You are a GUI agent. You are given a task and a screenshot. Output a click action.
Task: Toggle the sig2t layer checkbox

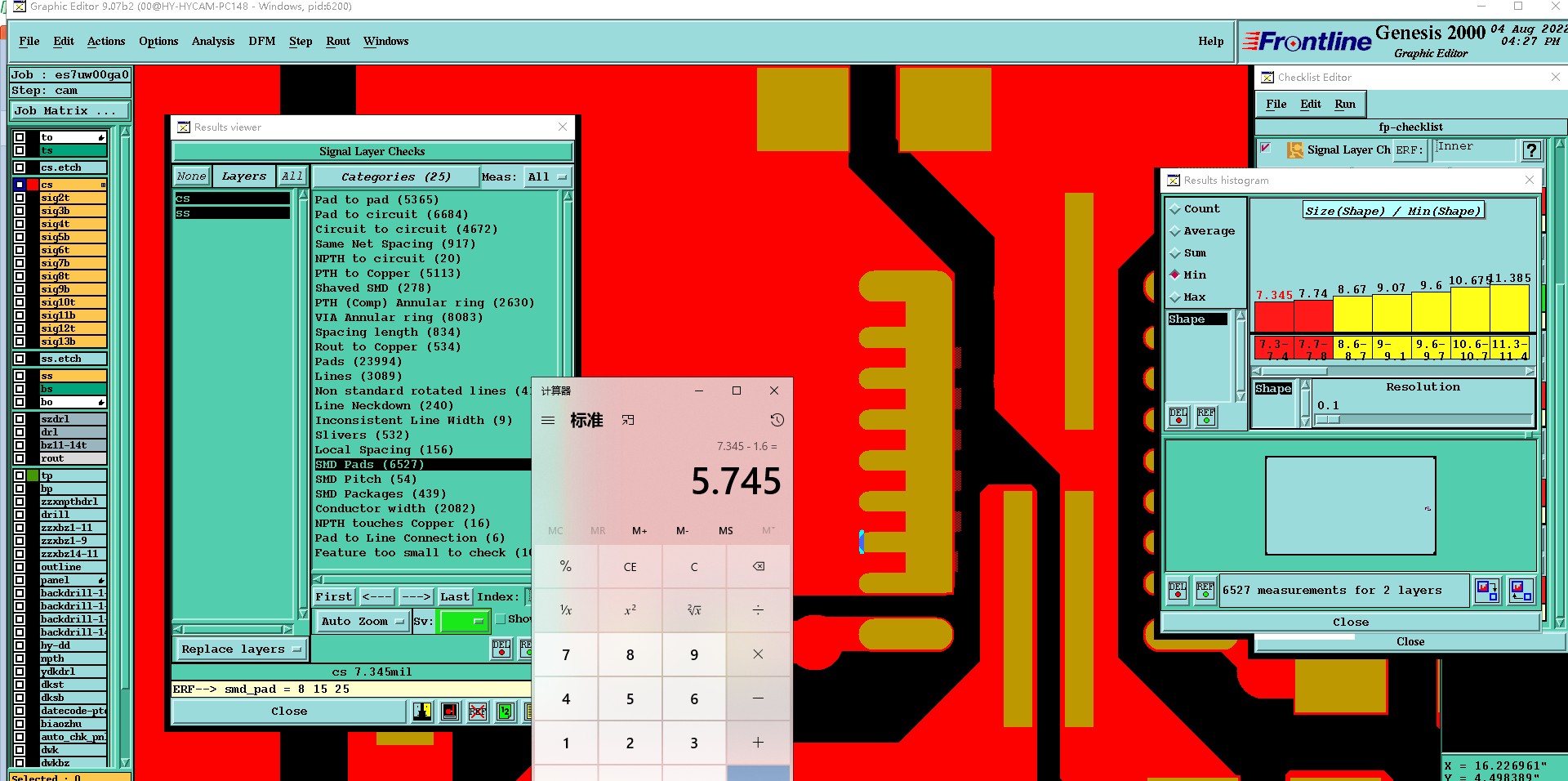pyautogui.click(x=20, y=198)
